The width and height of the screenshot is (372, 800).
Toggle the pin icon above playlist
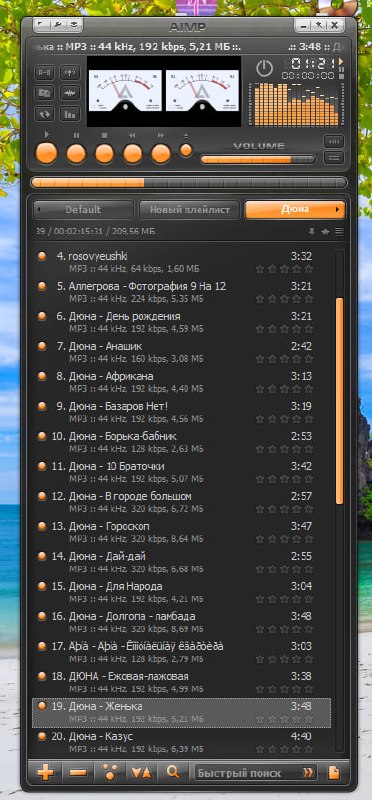point(312,232)
